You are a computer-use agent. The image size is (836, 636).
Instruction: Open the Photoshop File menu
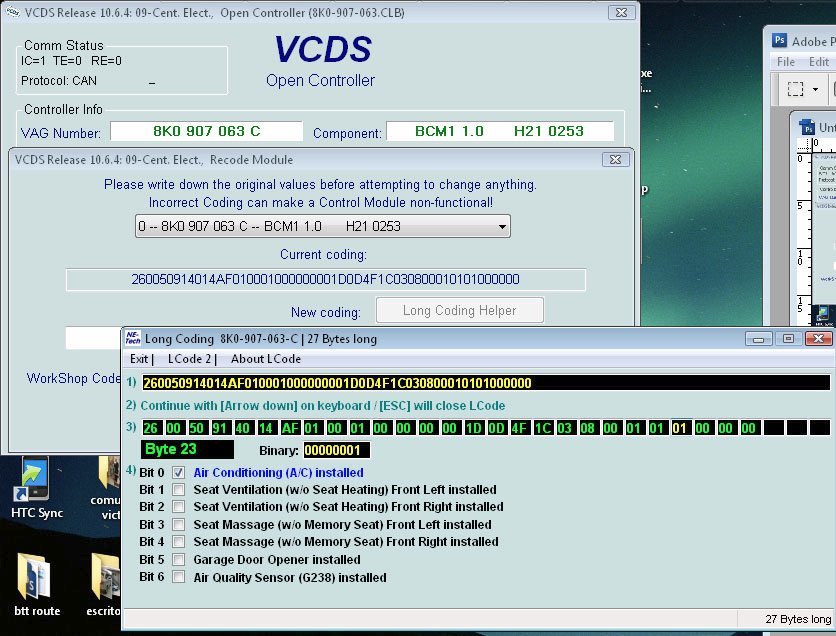coord(786,62)
